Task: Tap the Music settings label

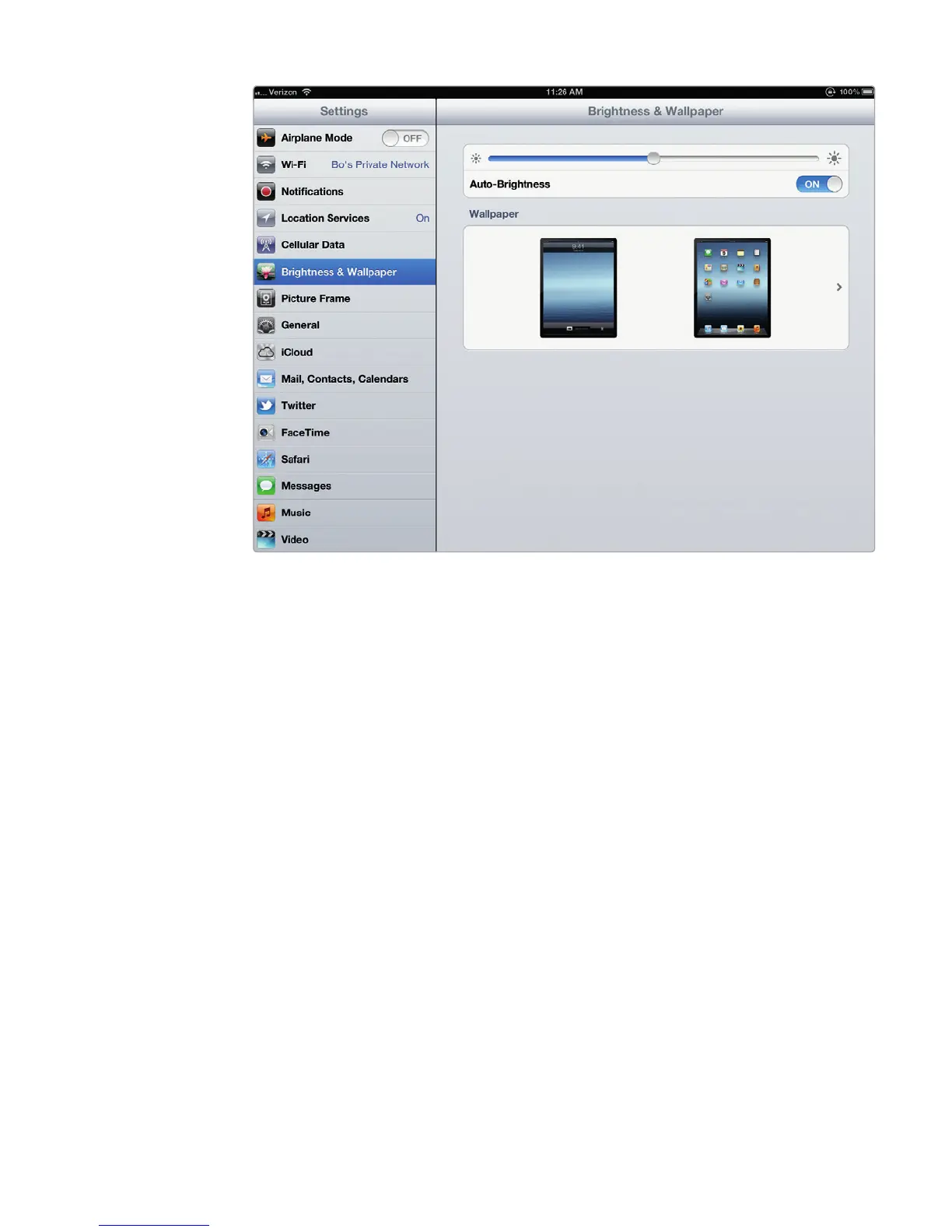Action: (296, 513)
